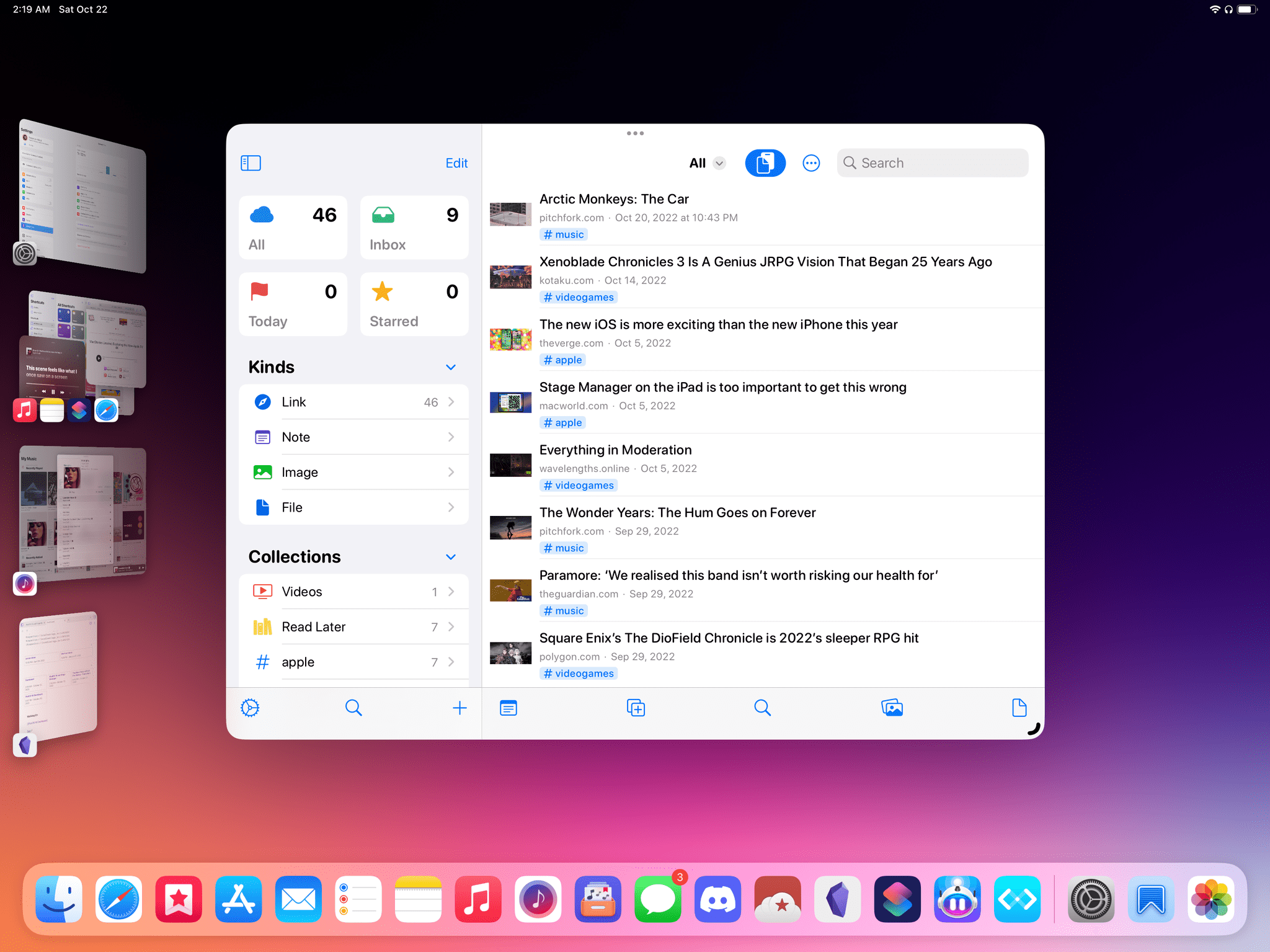The width and height of the screenshot is (1270, 952).
Task: Open the All filter dropdown
Action: pyautogui.click(x=707, y=163)
